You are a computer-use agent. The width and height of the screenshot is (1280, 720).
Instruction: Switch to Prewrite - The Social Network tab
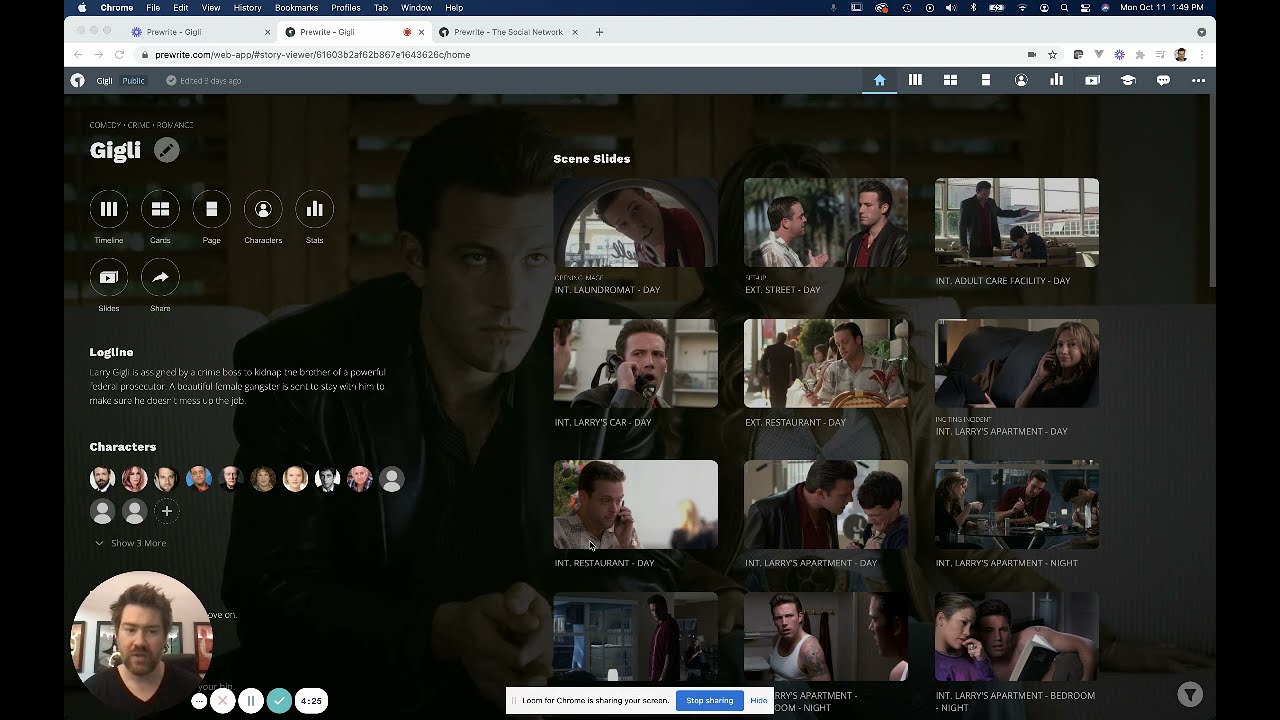(x=508, y=32)
